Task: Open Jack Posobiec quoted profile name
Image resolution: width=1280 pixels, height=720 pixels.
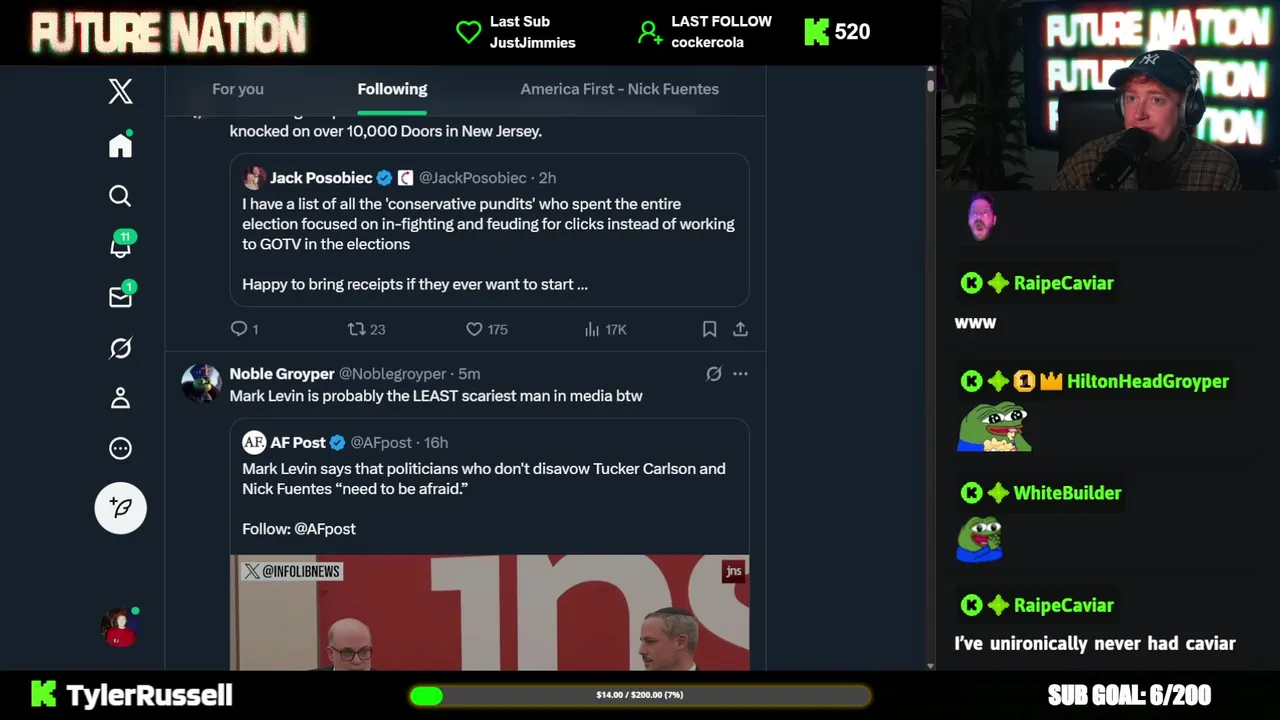Action: 321,178
